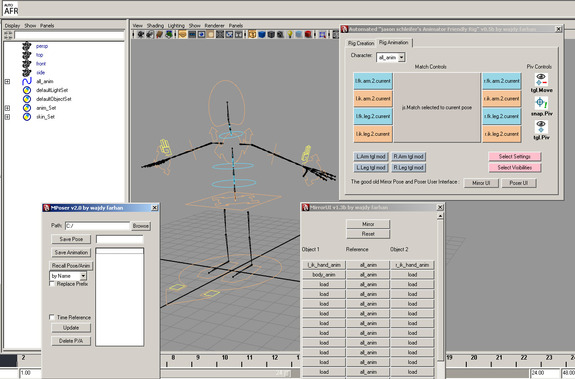Switch to the Rig Creation tab

361,43
